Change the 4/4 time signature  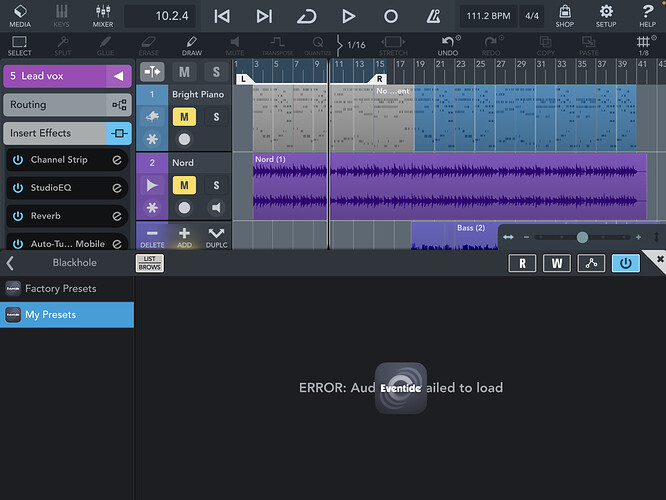(532, 16)
